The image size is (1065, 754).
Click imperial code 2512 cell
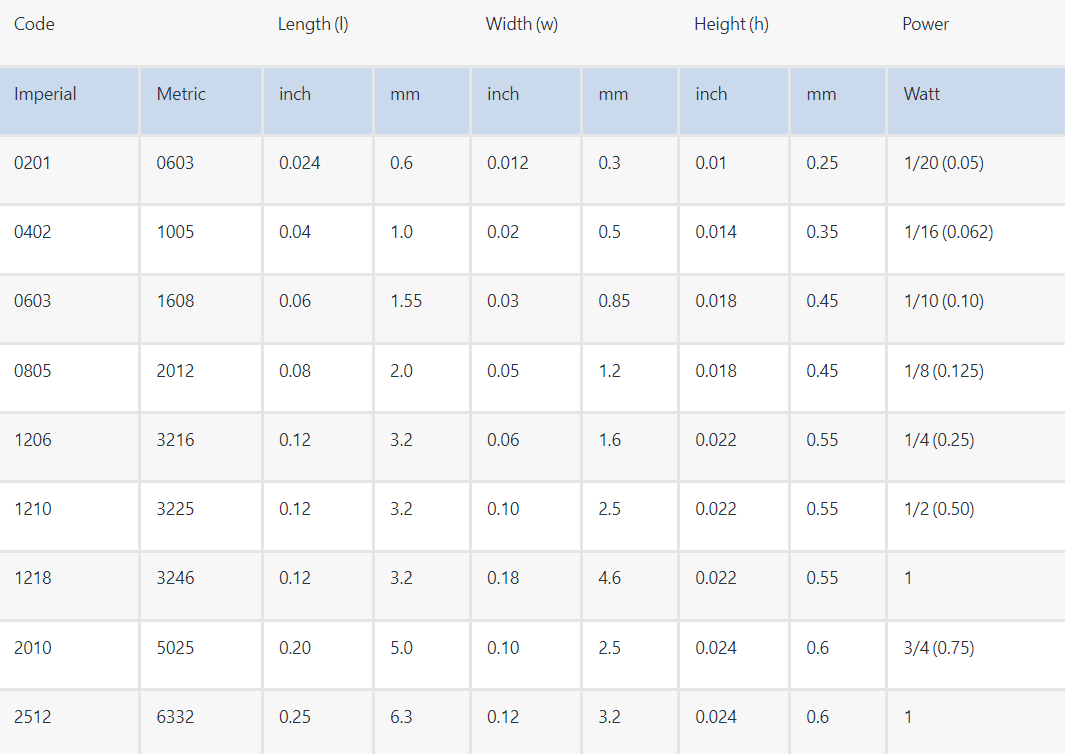pos(32,717)
